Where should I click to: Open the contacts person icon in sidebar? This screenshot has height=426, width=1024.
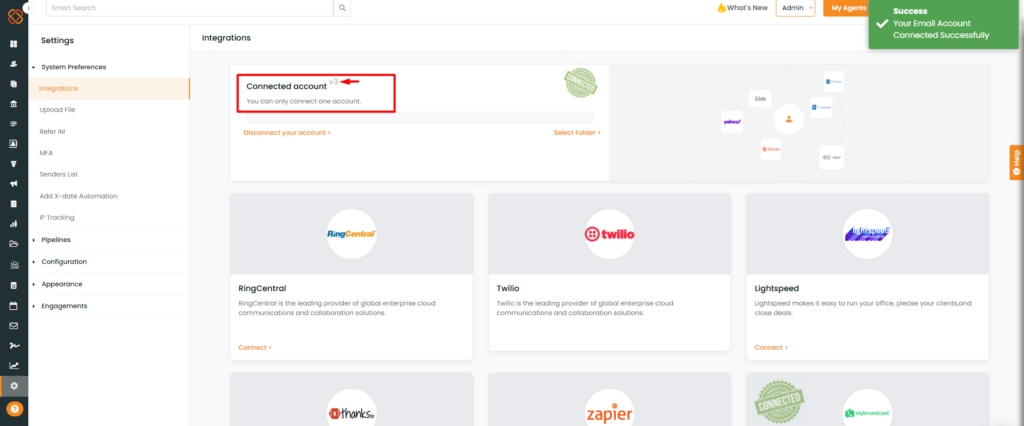[14, 64]
